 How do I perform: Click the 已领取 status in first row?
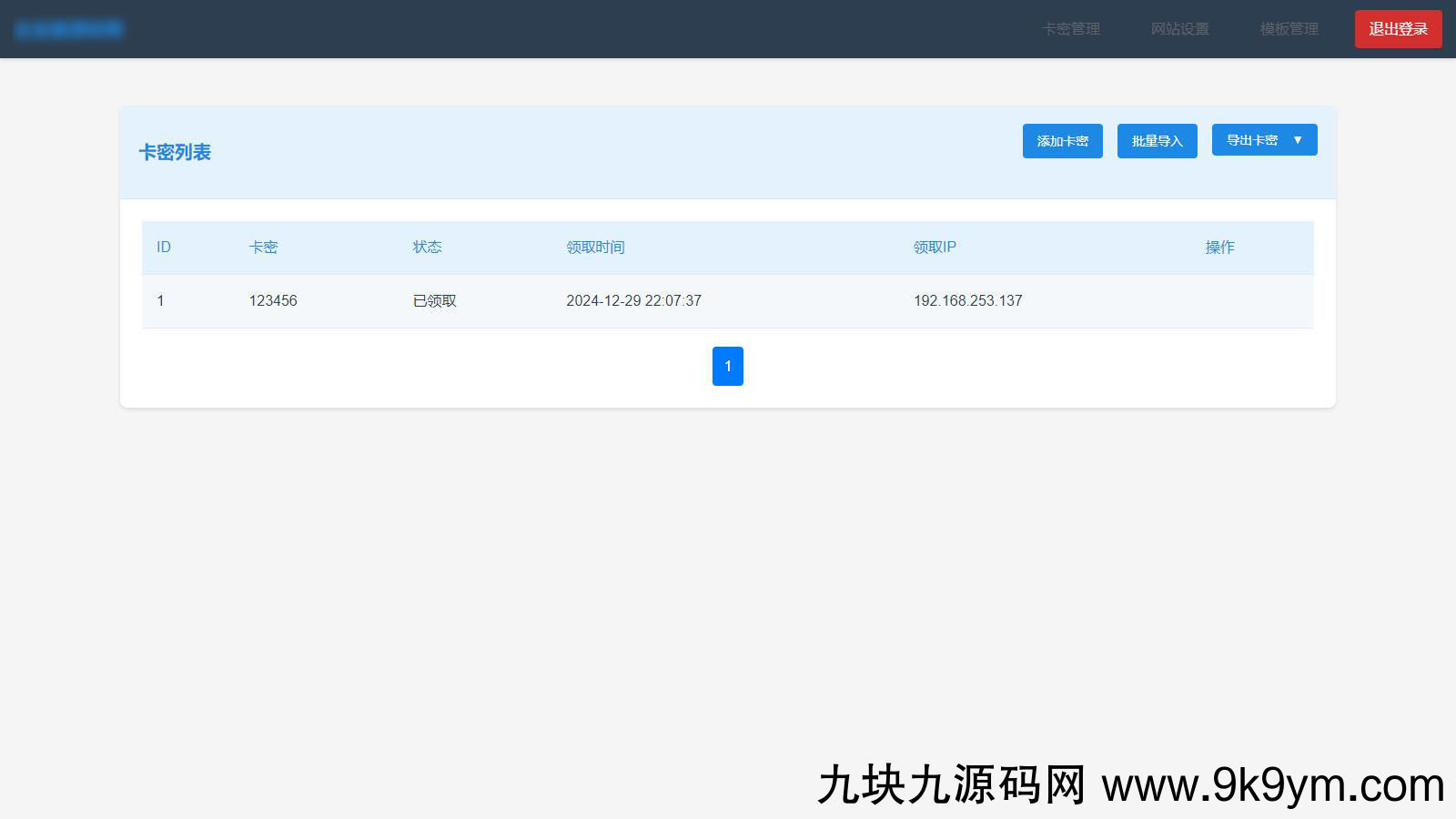pos(435,301)
